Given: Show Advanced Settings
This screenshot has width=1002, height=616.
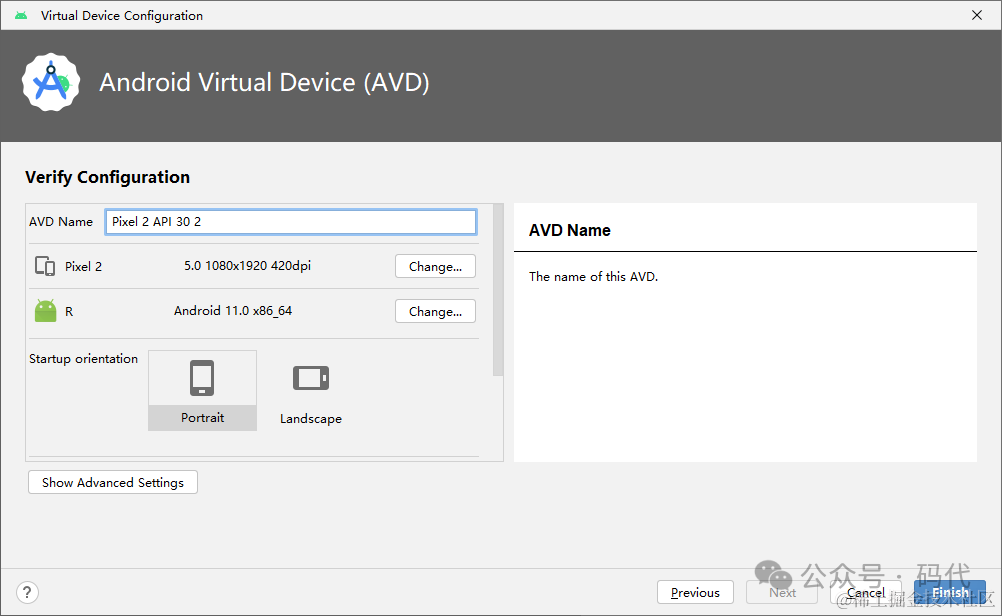Looking at the screenshot, I should tap(113, 482).
